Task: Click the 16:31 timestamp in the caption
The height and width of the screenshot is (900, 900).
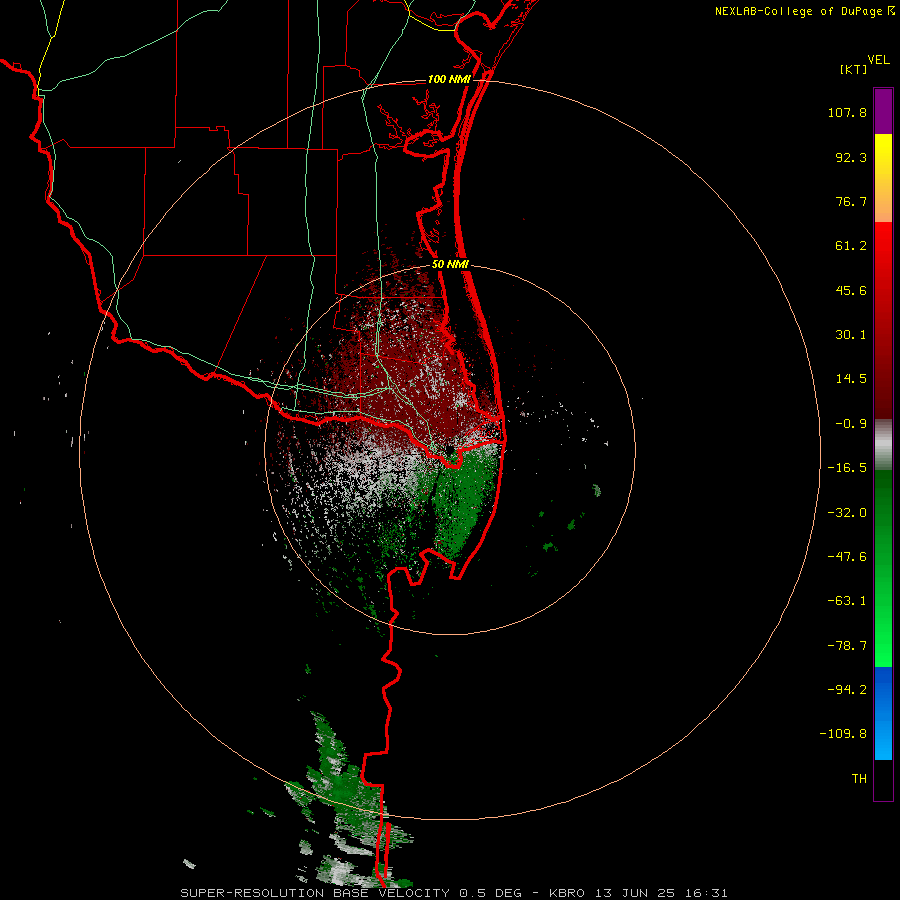Action: 707,893
